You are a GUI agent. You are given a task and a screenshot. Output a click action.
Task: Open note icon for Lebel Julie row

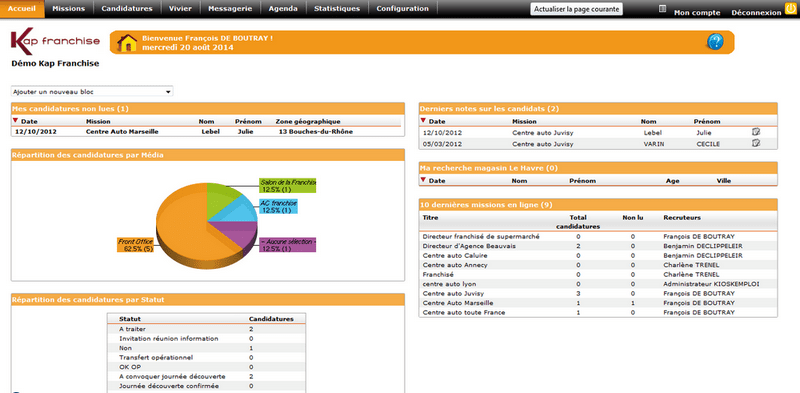pyautogui.click(x=756, y=132)
